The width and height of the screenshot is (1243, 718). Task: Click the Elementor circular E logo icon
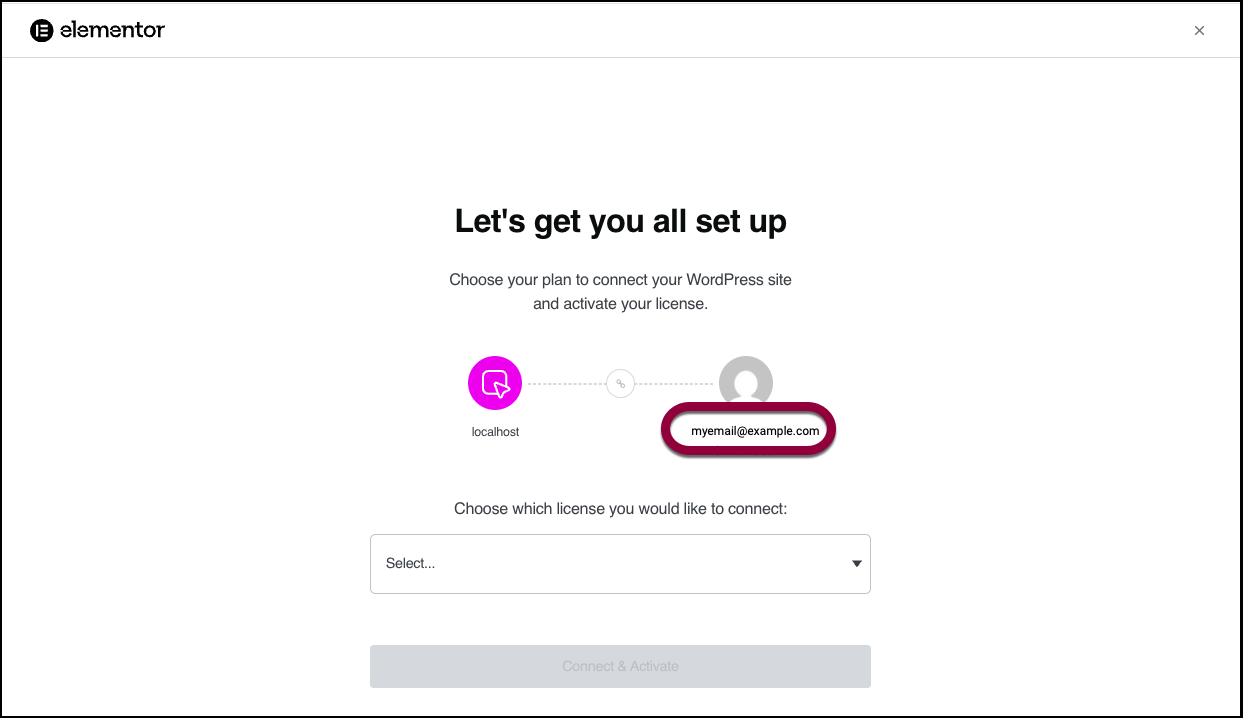[41, 30]
